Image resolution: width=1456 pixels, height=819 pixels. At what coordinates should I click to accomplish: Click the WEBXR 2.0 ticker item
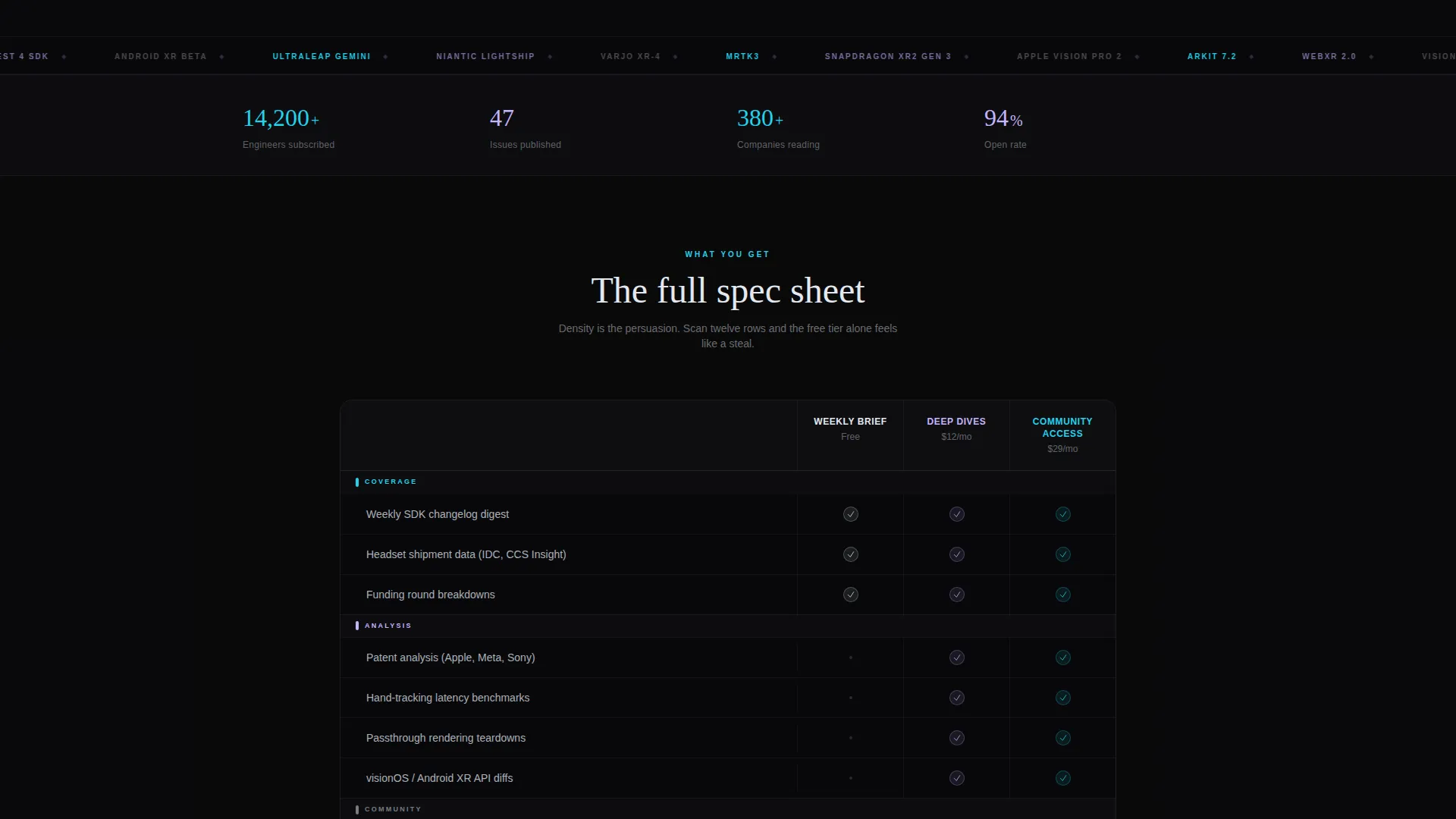tap(1329, 56)
